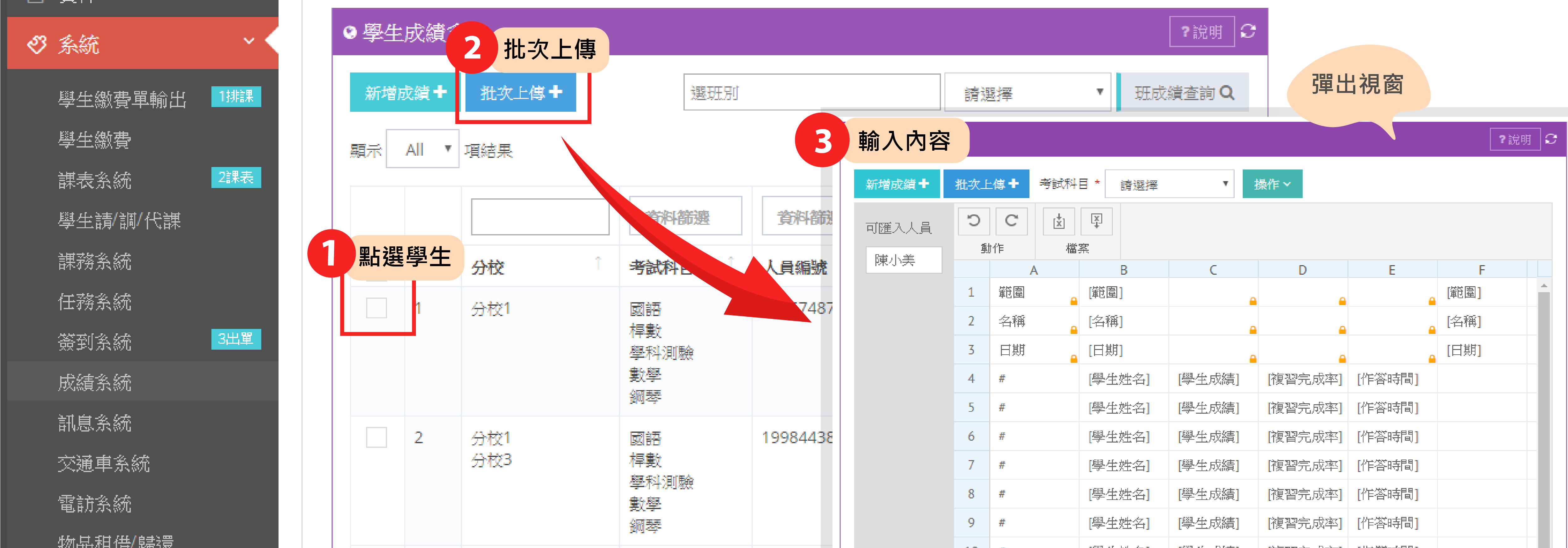The height and width of the screenshot is (548, 1568).
Task: Open 簽到系統 in the sidebar
Action: [95, 341]
